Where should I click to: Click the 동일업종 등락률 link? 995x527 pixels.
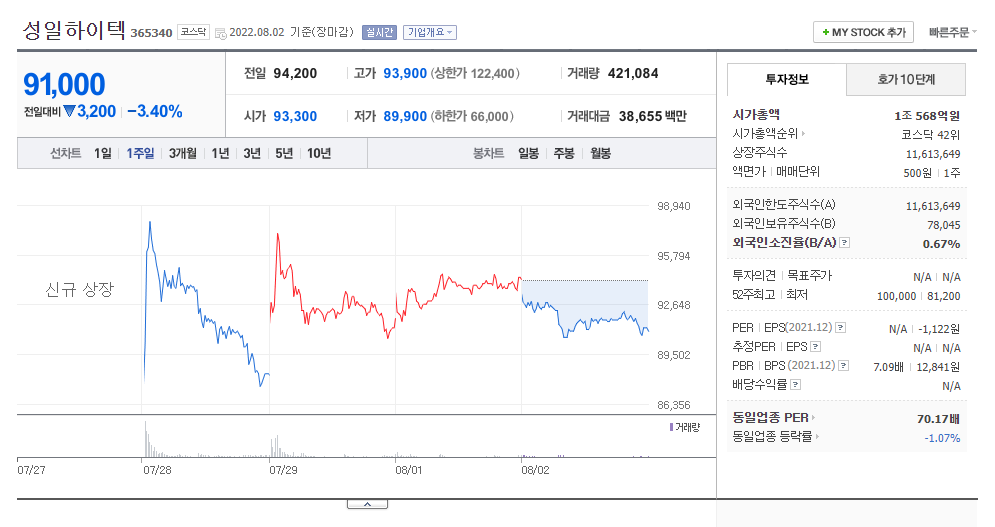pos(772,437)
